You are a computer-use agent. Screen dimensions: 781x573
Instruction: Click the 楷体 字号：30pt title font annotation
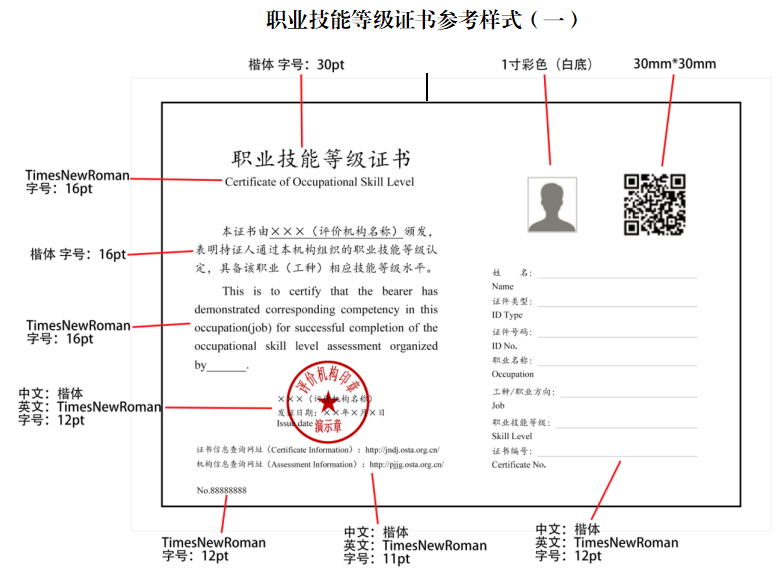(x=296, y=64)
